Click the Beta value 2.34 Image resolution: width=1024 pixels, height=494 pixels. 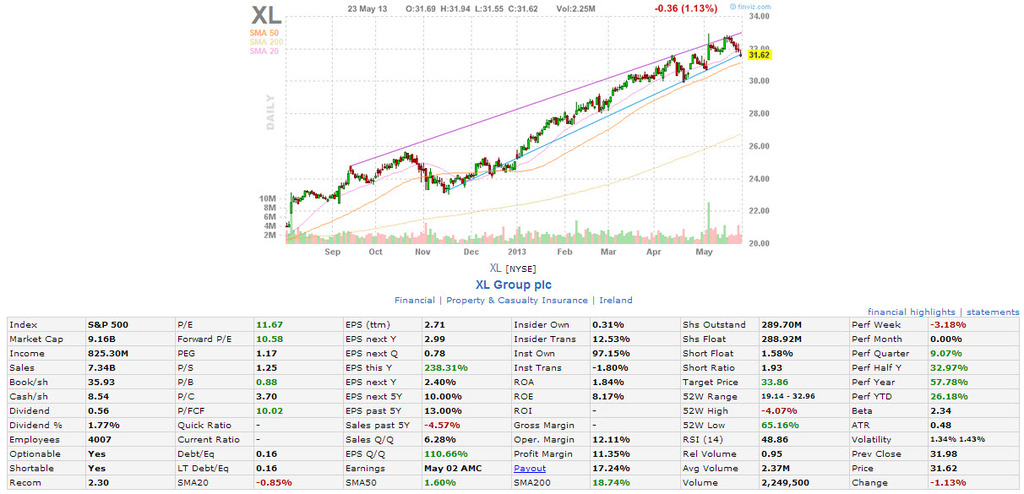click(940, 411)
